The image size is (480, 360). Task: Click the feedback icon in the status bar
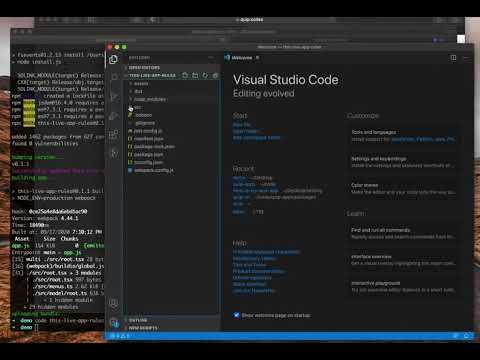(x=455, y=336)
